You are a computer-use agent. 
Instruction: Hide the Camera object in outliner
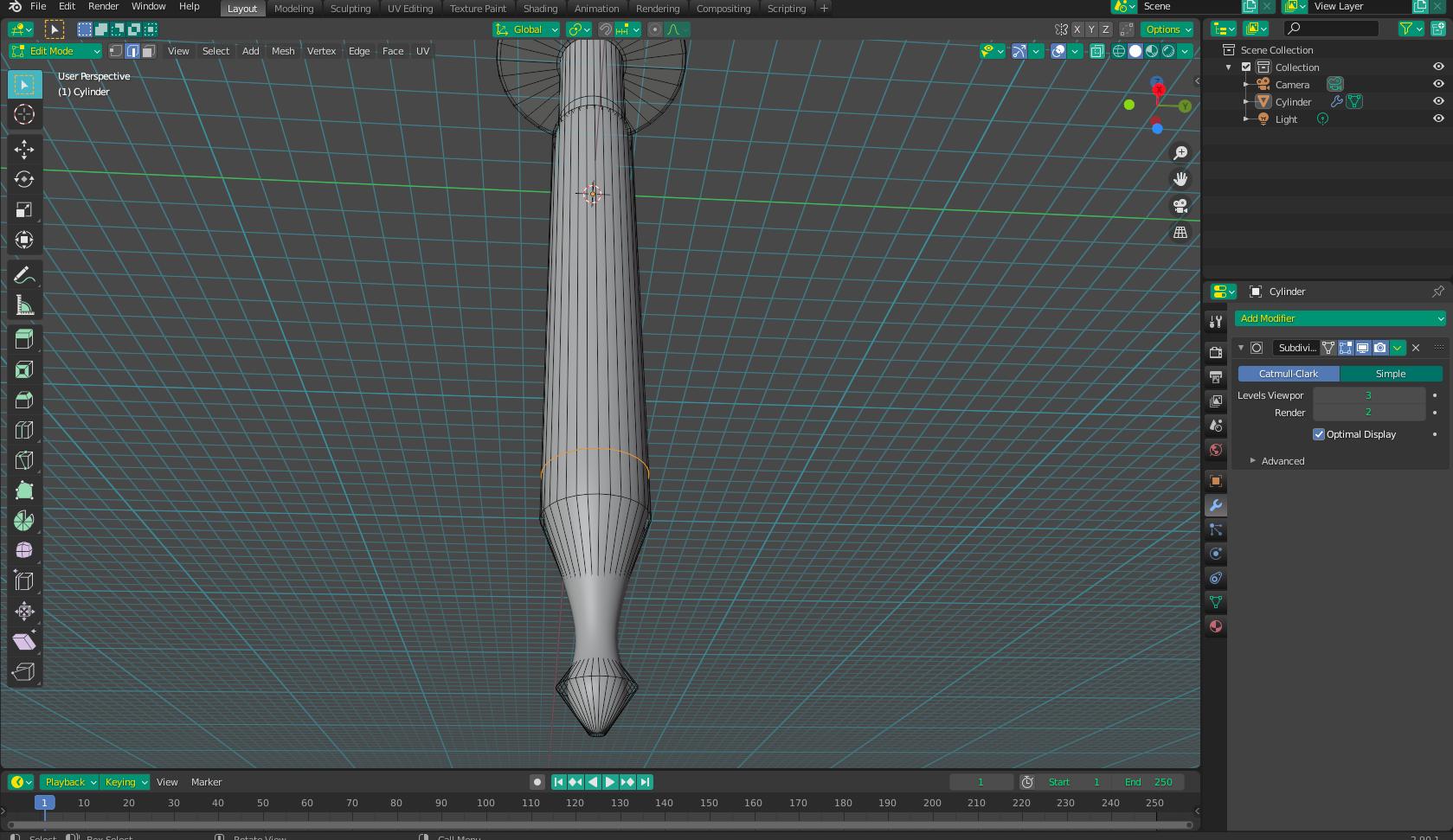[1438, 85]
